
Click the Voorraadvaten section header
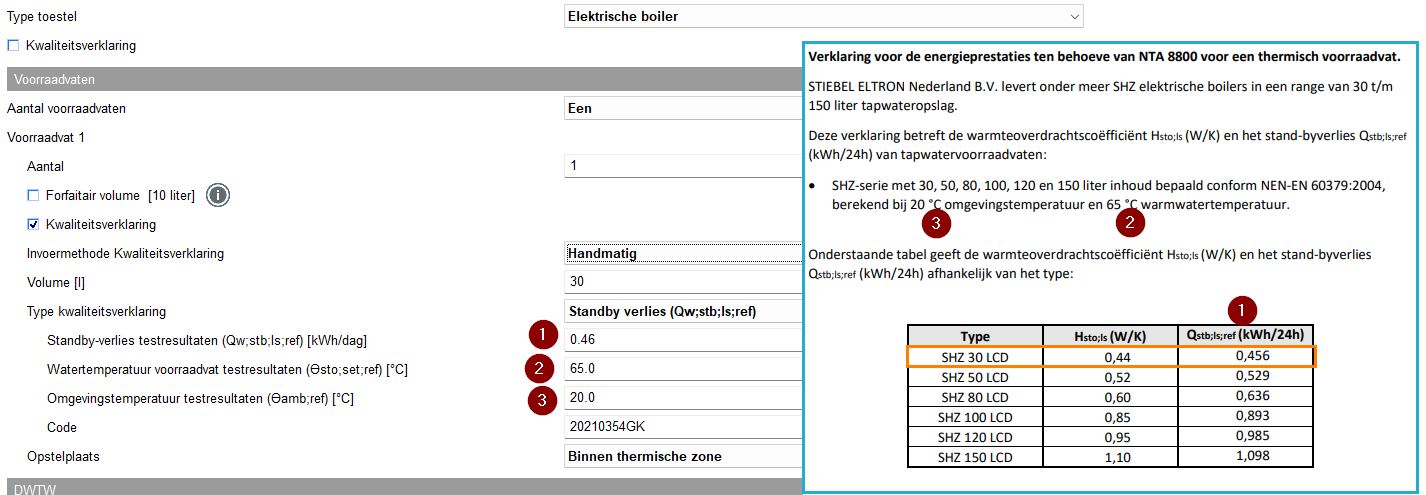click(404, 79)
